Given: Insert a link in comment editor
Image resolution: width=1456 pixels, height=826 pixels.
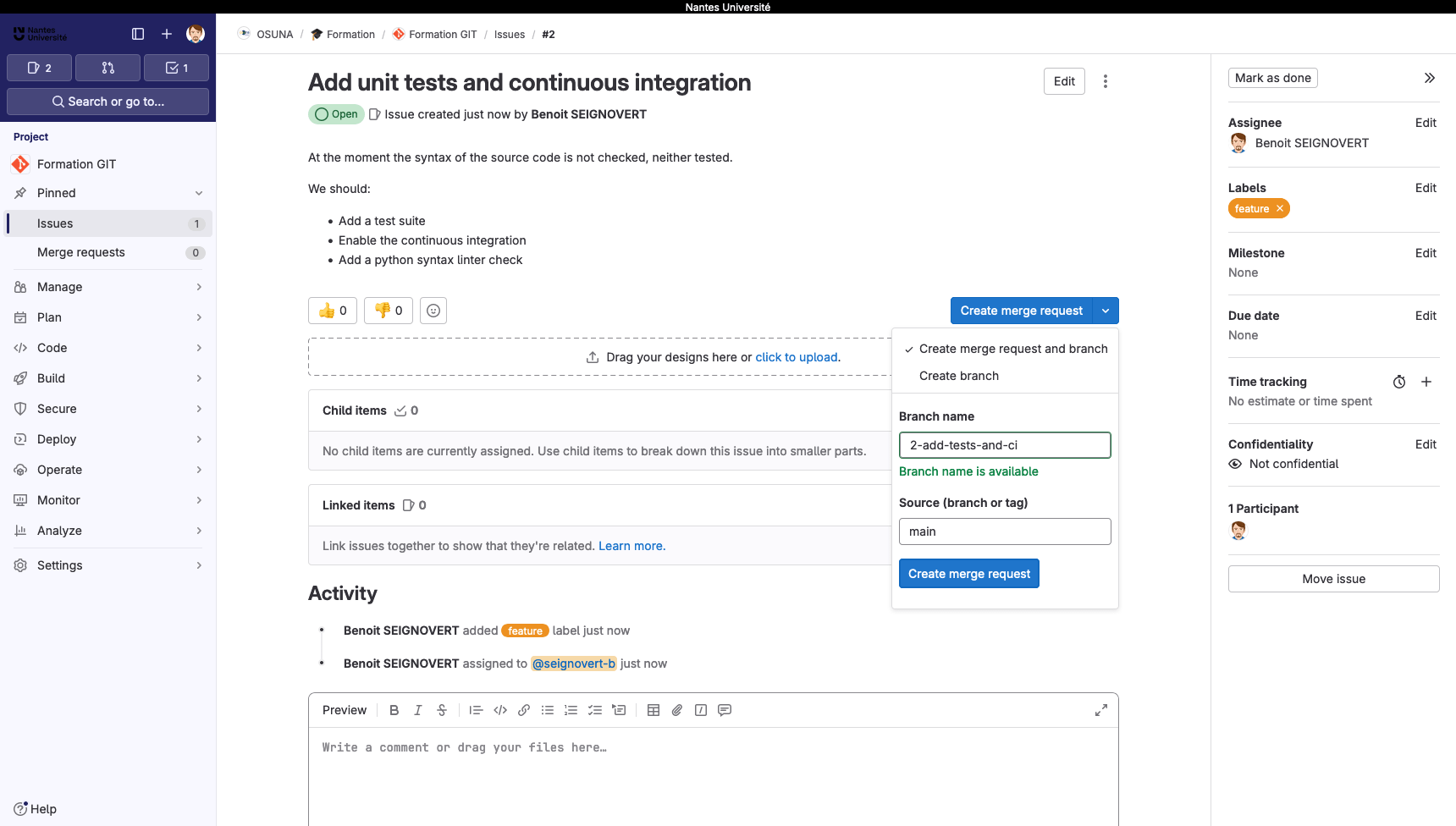Looking at the screenshot, I should (x=524, y=710).
